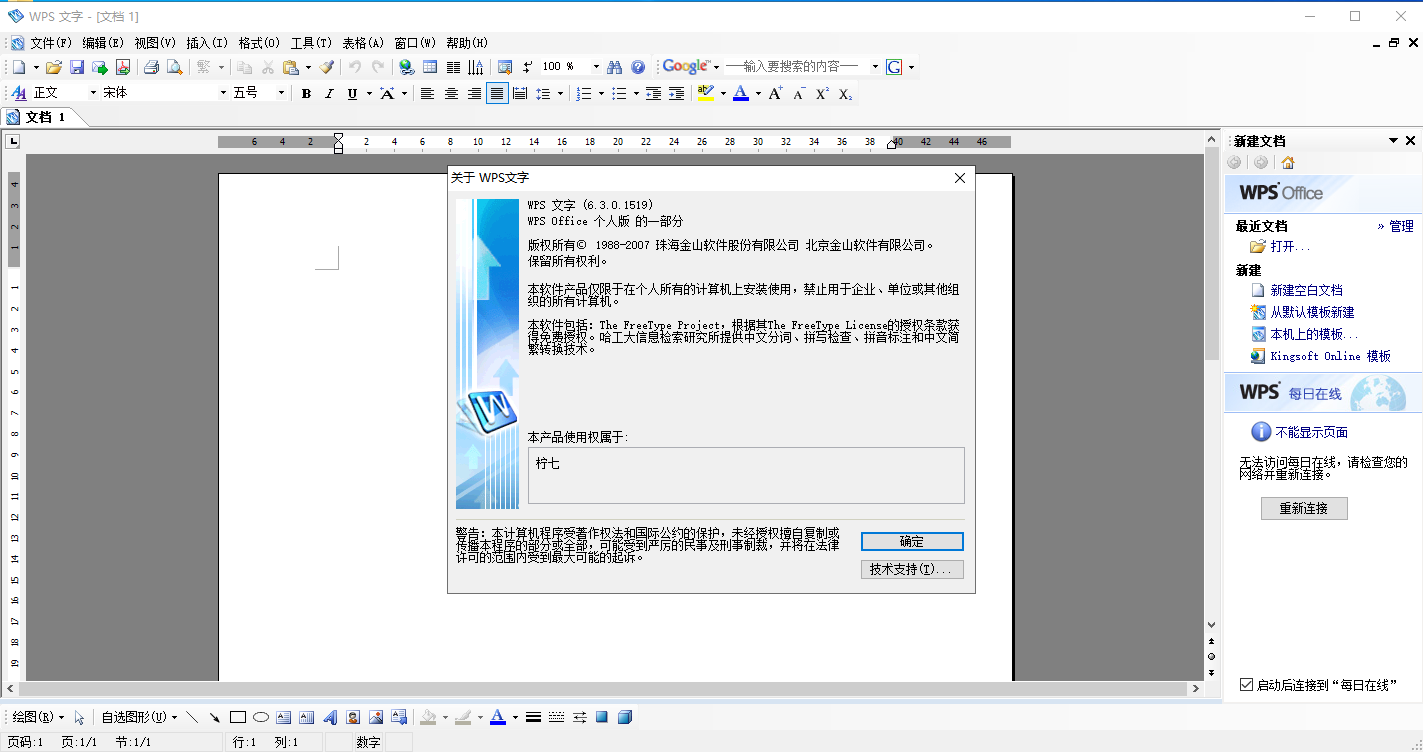This screenshot has height=752, width=1423.
Task: Click the Decrease Indent icon
Action: click(653, 93)
